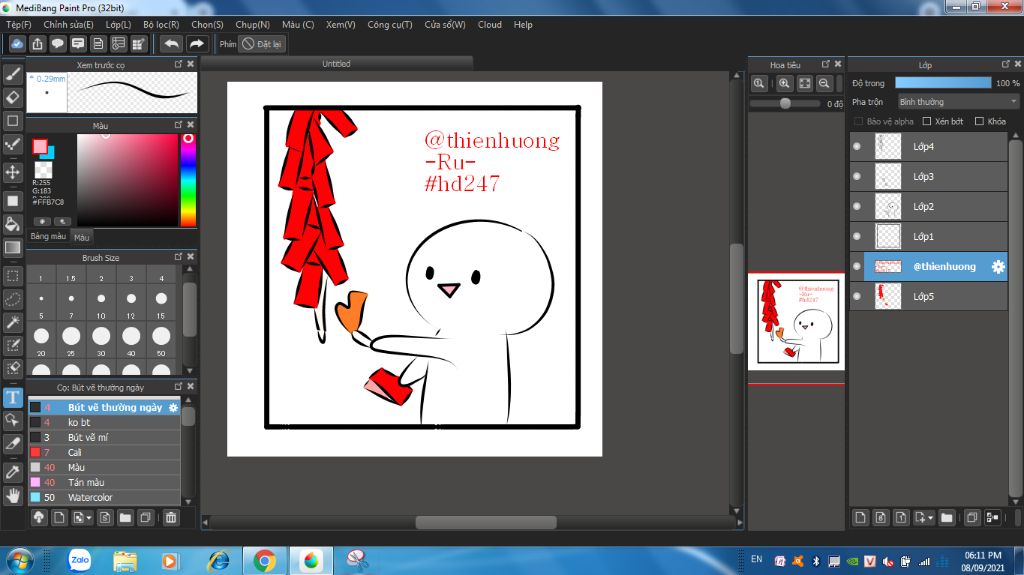Screen dimensions: 1024x575
Task: Select the Magic Wand tool
Action: click(12, 322)
